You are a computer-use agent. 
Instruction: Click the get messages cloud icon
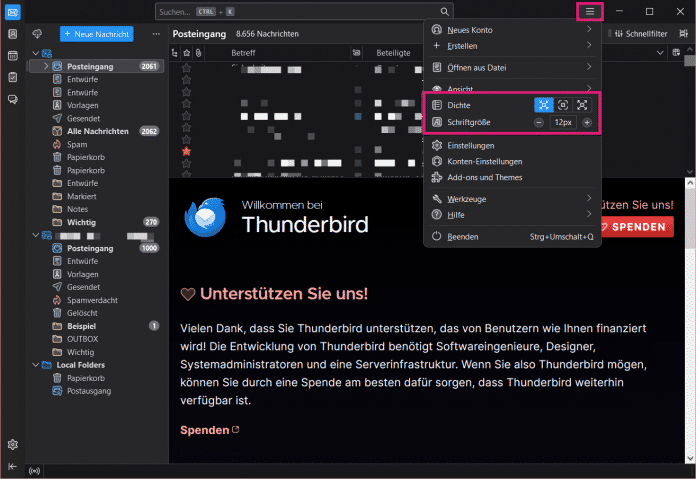[37, 34]
